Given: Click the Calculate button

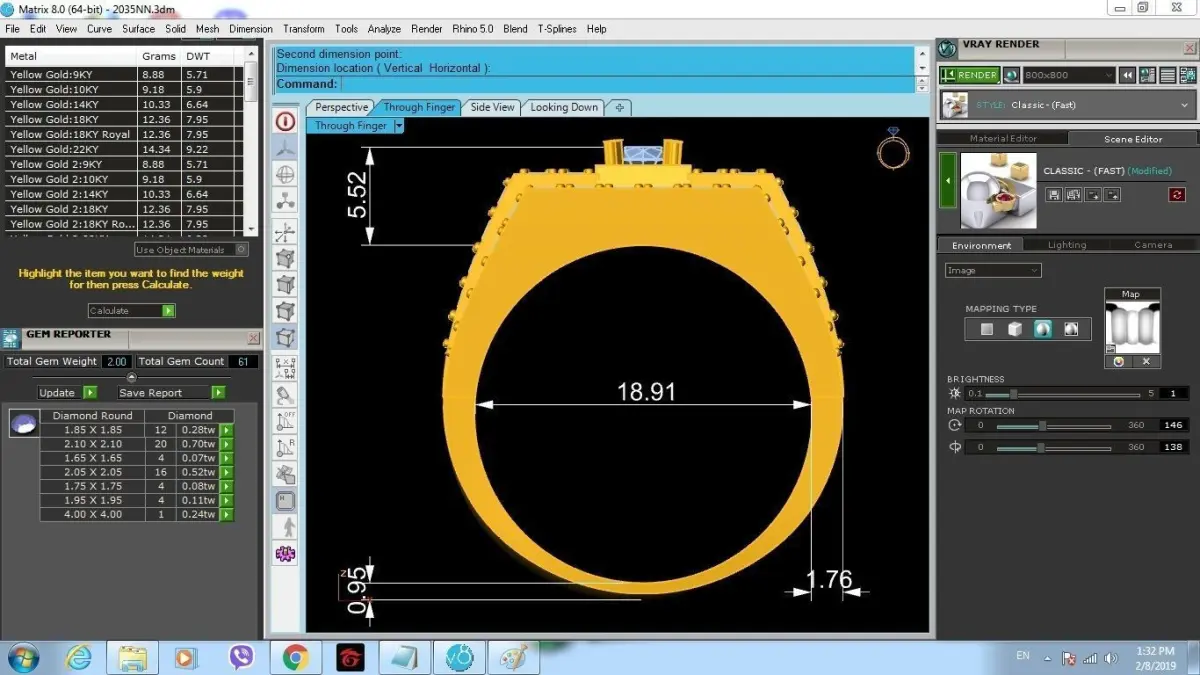Looking at the screenshot, I should pos(131,311).
